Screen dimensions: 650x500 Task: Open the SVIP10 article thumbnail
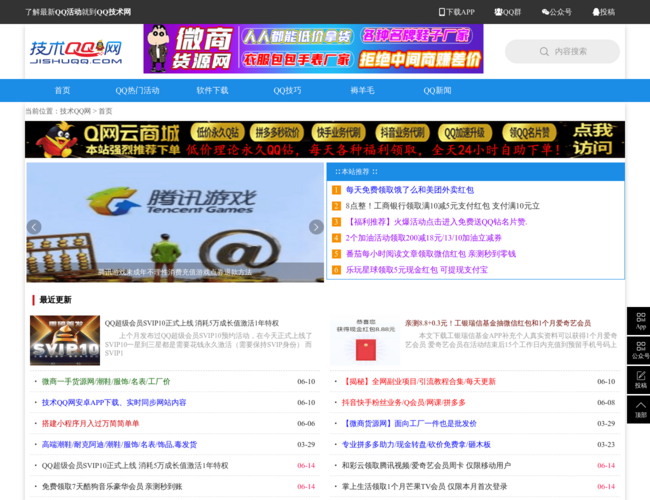(65, 340)
